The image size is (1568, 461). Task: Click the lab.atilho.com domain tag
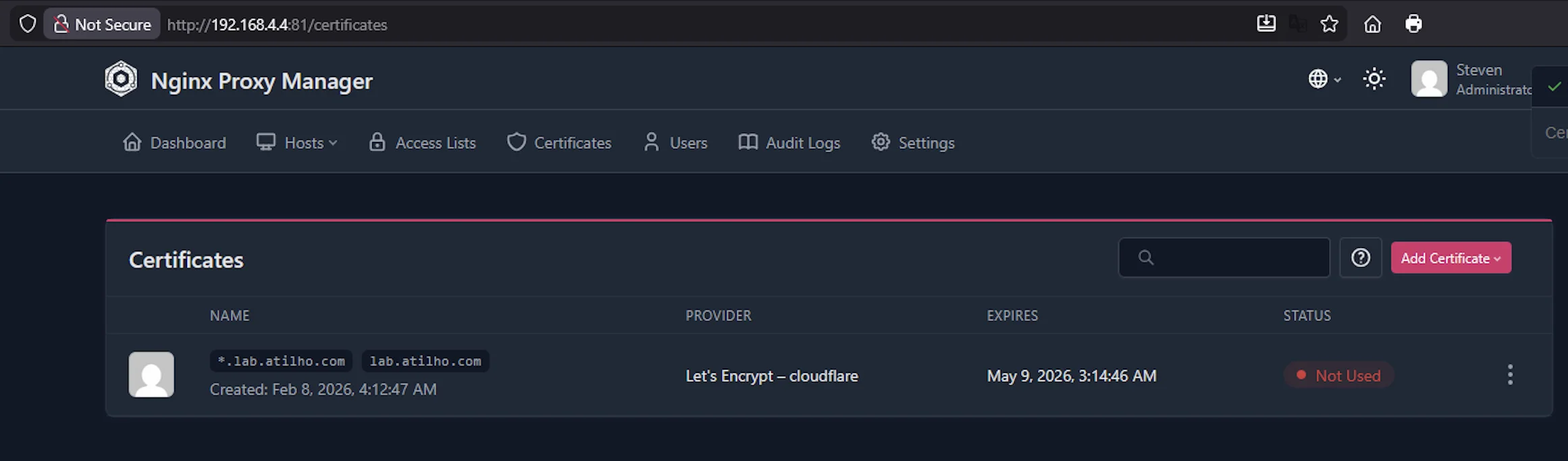click(x=425, y=361)
